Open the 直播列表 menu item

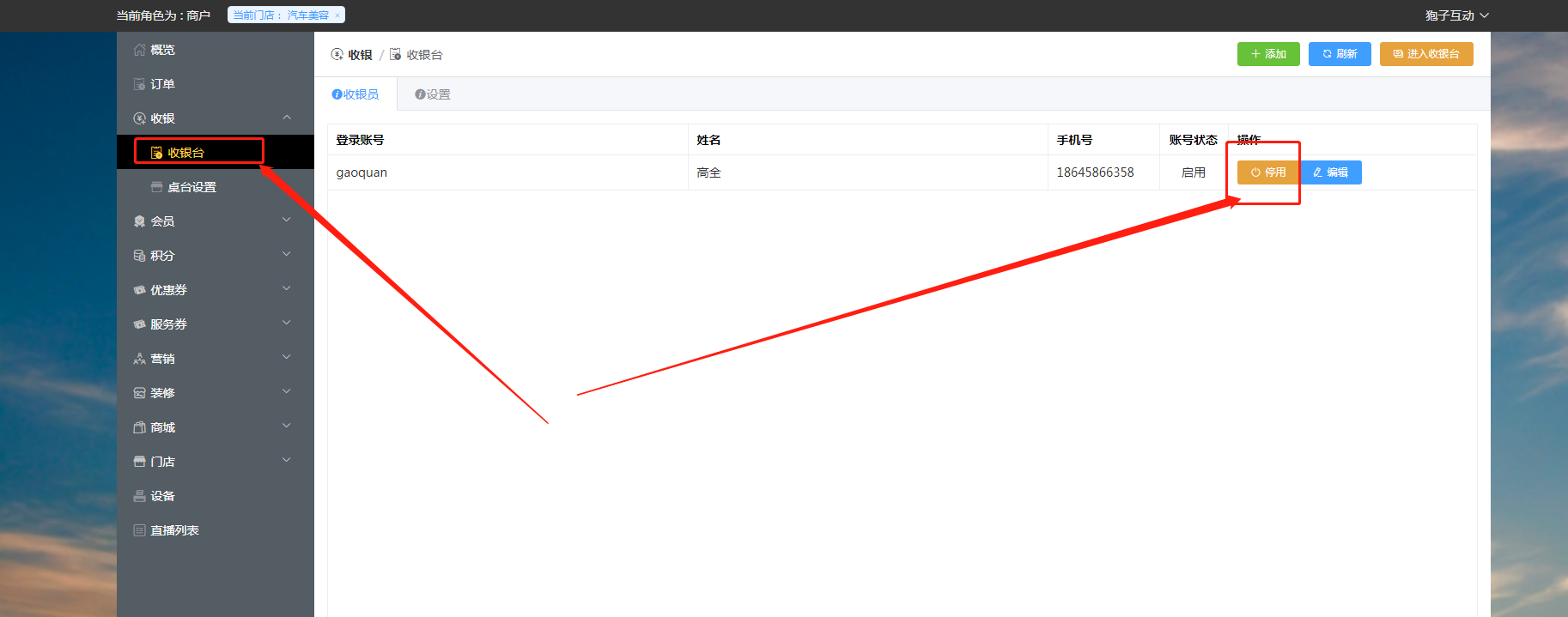[216, 530]
